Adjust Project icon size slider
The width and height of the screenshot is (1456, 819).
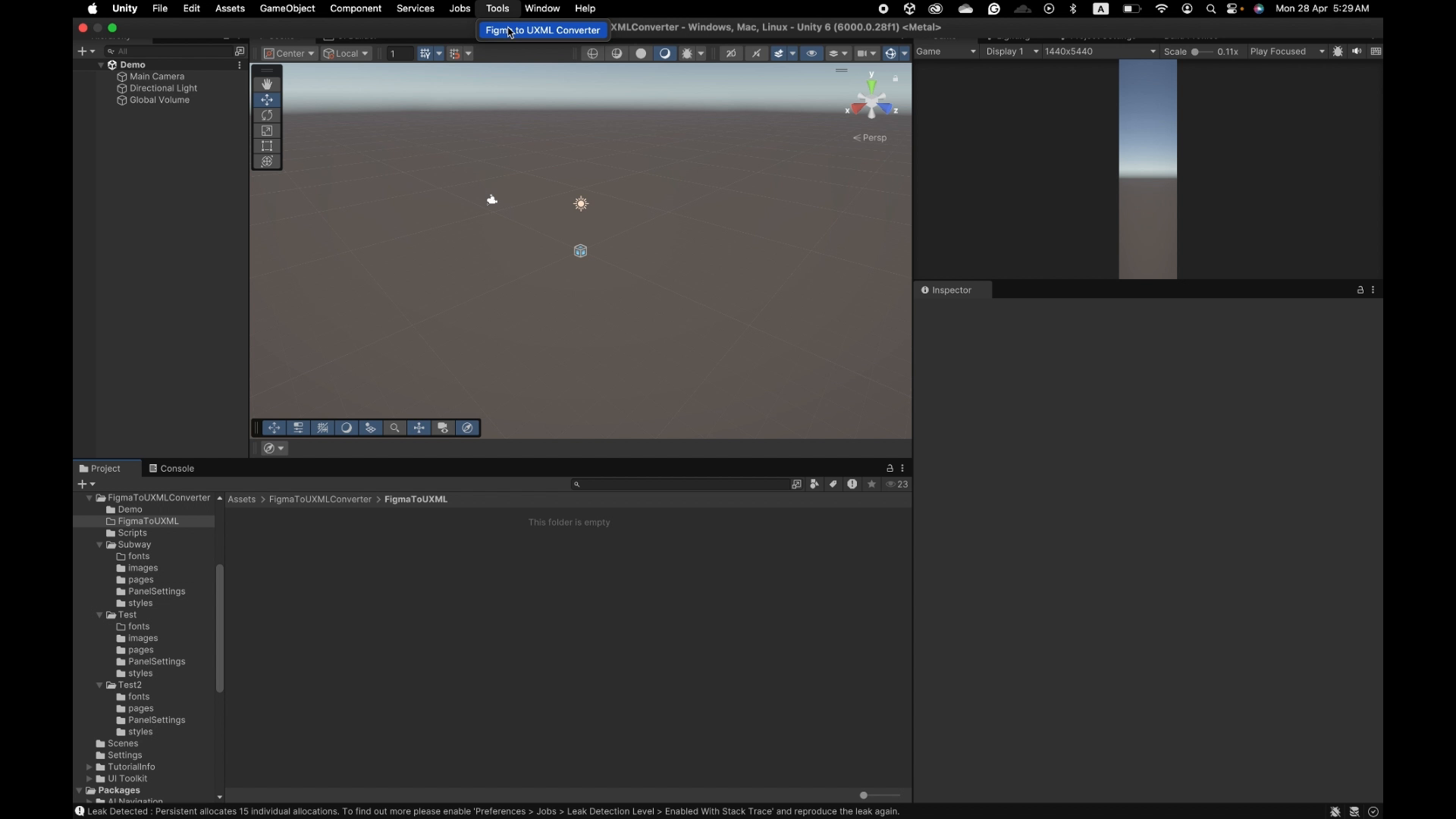(880, 795)
